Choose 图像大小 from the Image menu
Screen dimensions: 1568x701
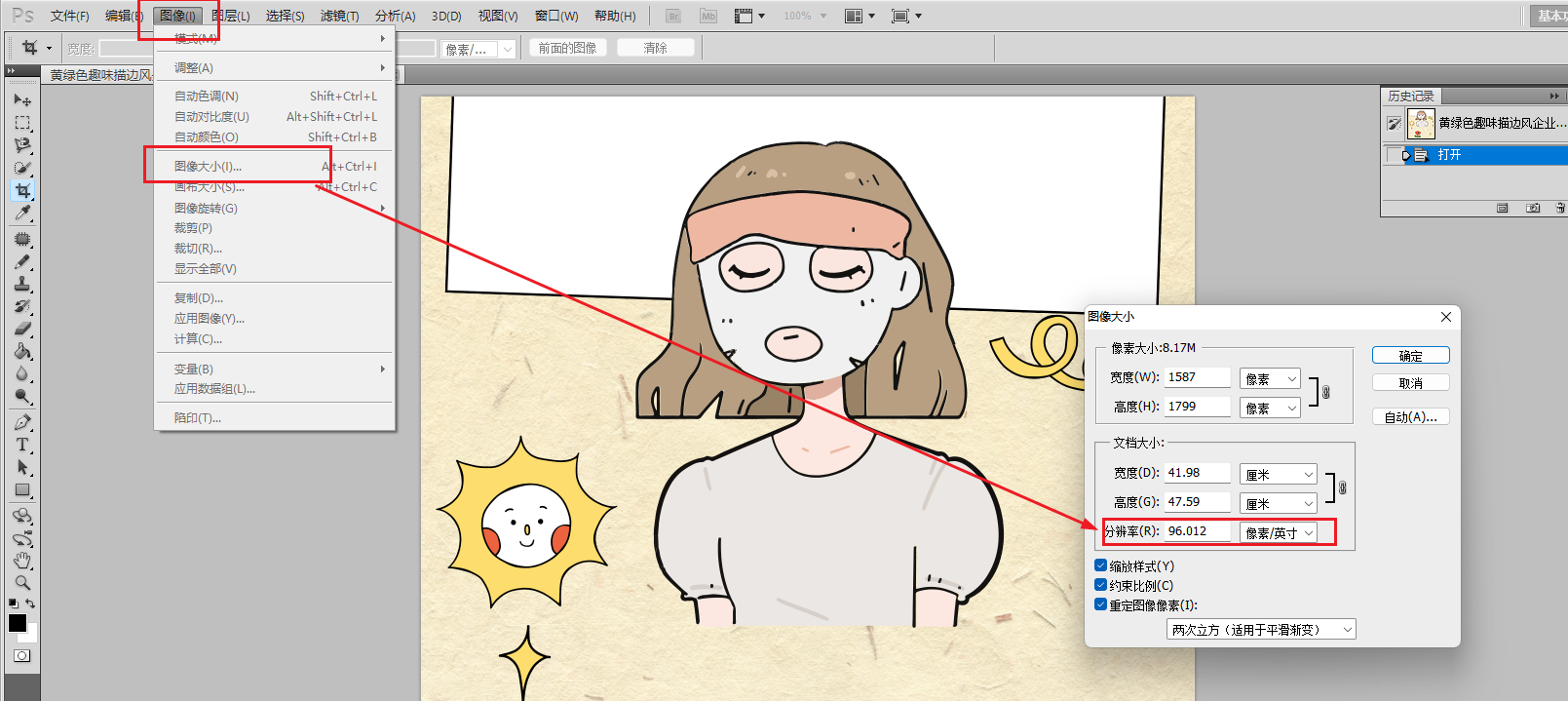pyautogui.click(x=208, y=167)
